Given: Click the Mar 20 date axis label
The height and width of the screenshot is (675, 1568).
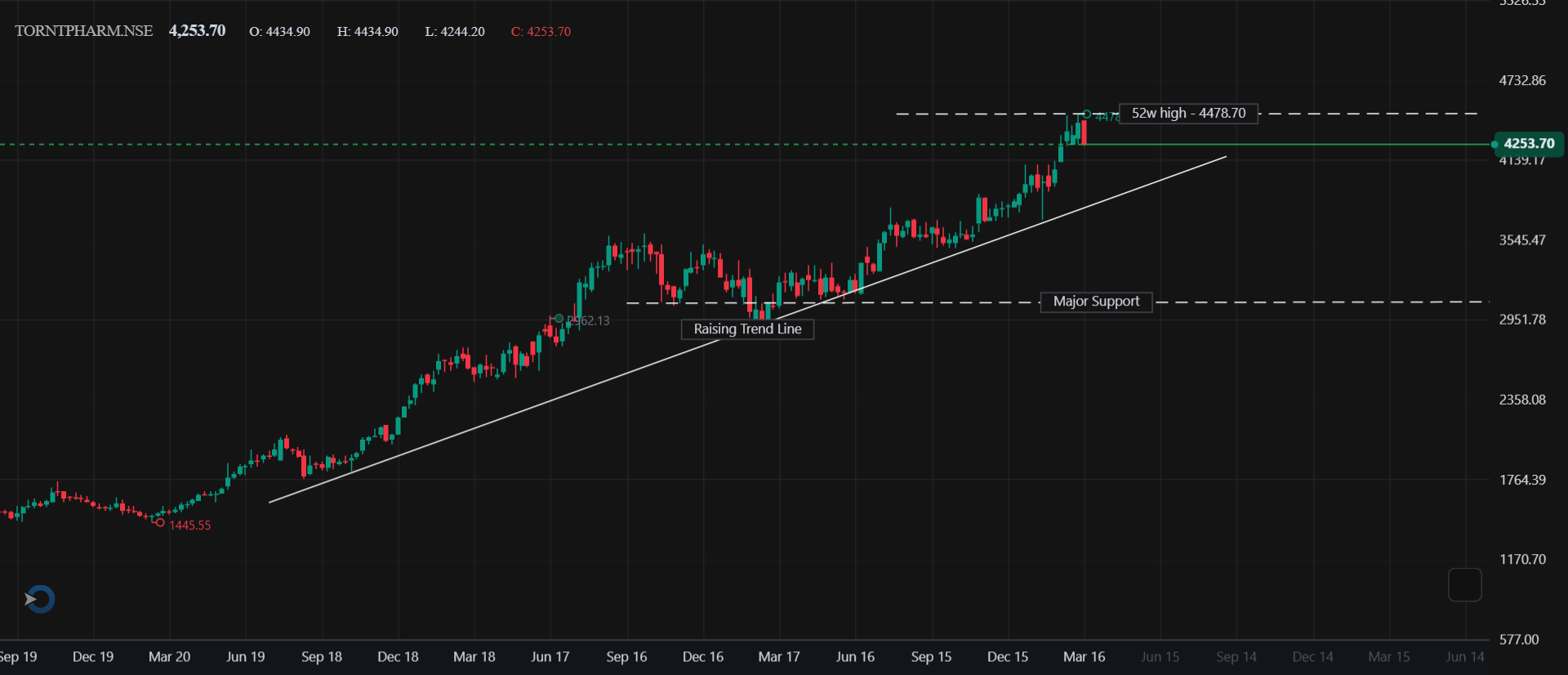Looking at the screenshot, I should coord(169,657).
